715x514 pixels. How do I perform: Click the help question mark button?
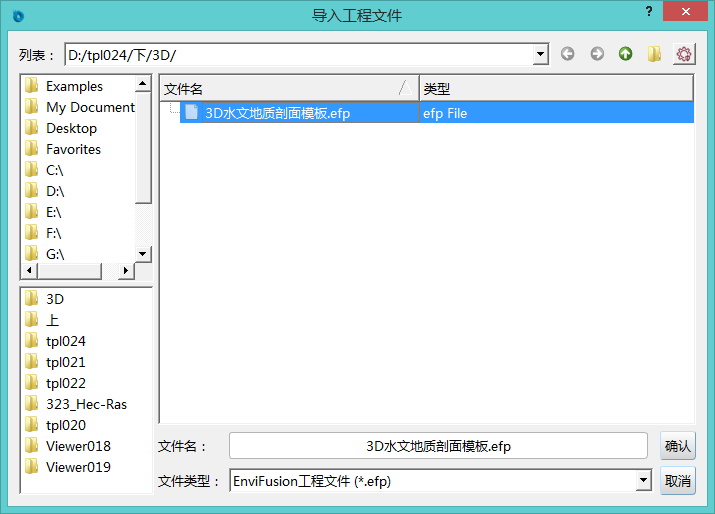[x=649, y=11]
